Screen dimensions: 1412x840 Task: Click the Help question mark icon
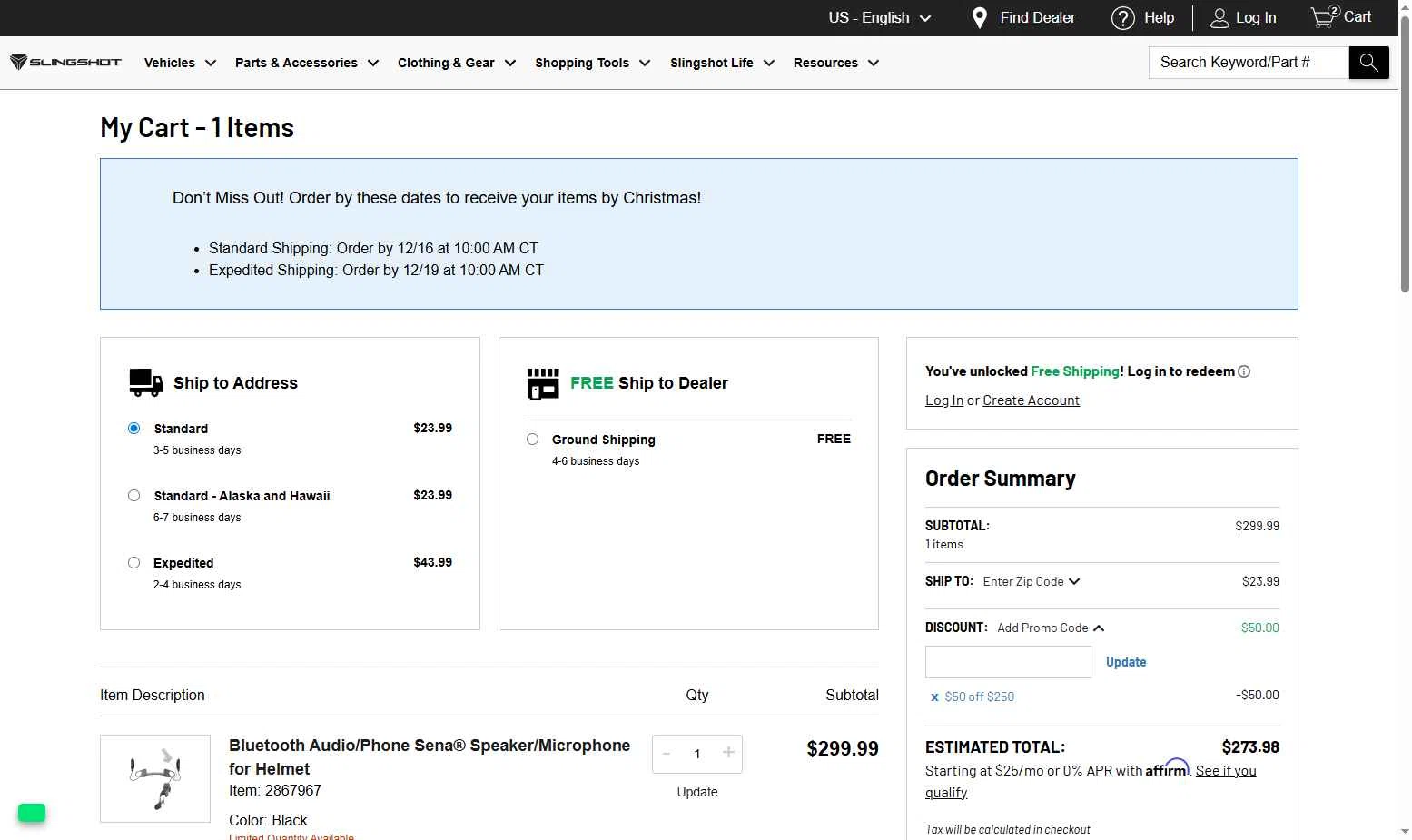[1123, 18]
